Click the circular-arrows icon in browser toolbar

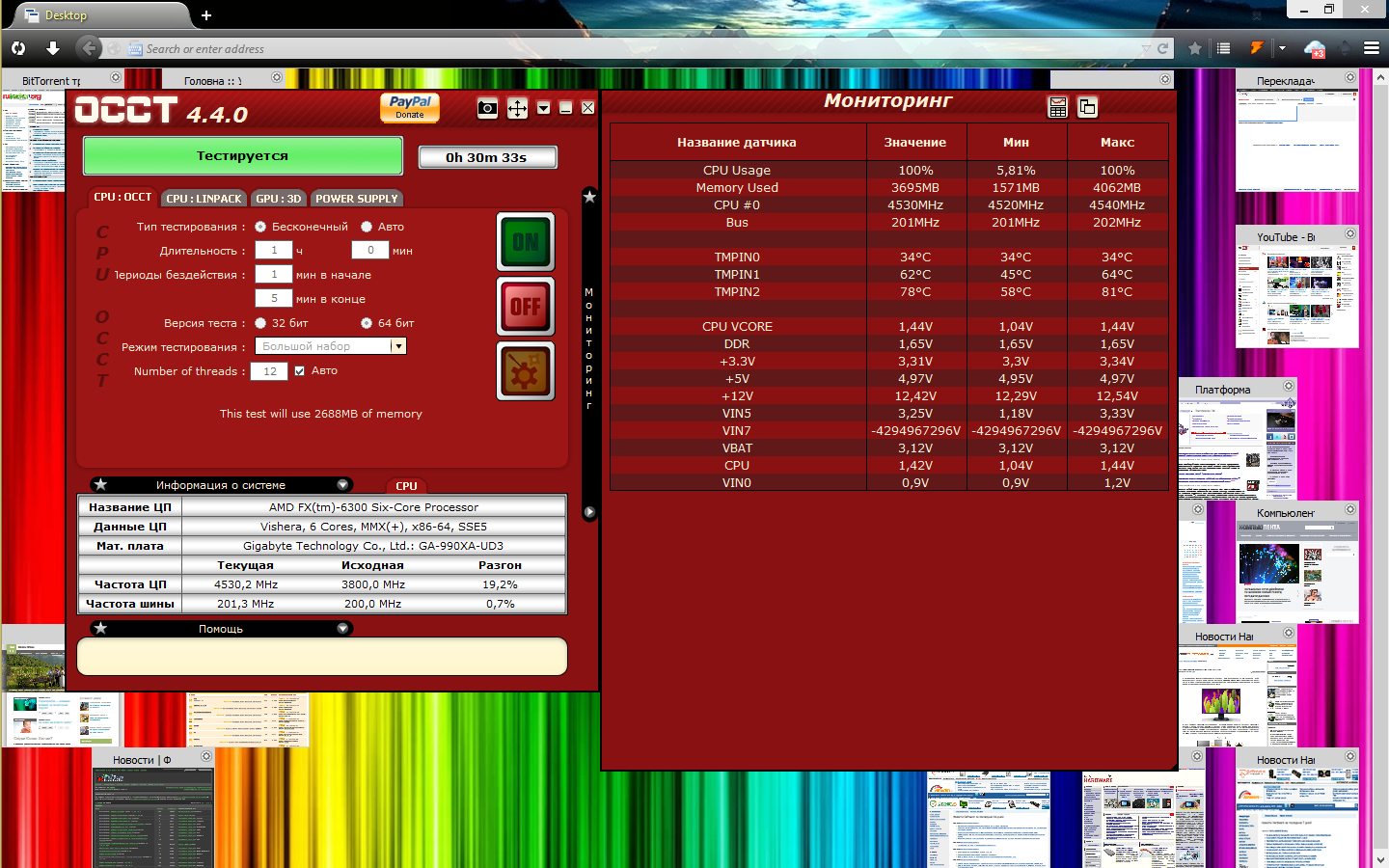[x=18, y=48]
